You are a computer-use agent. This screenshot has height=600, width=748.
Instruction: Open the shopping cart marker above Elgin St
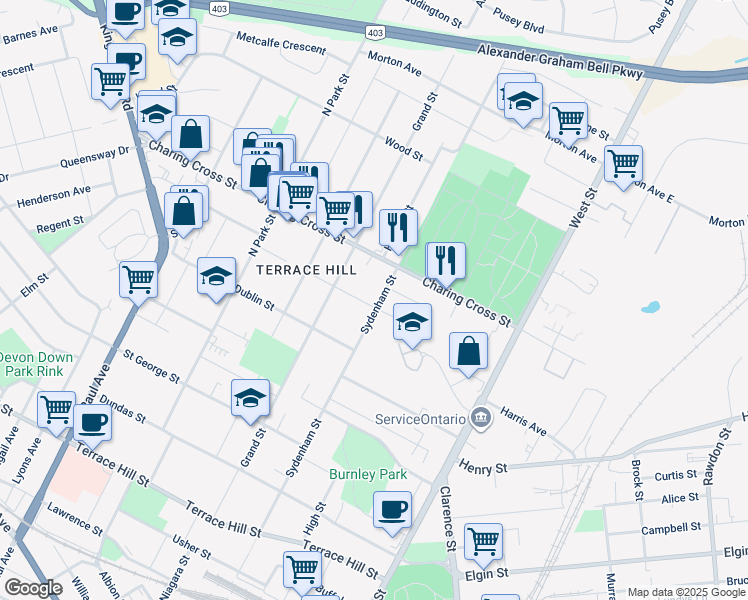click(x=483, y=541)
